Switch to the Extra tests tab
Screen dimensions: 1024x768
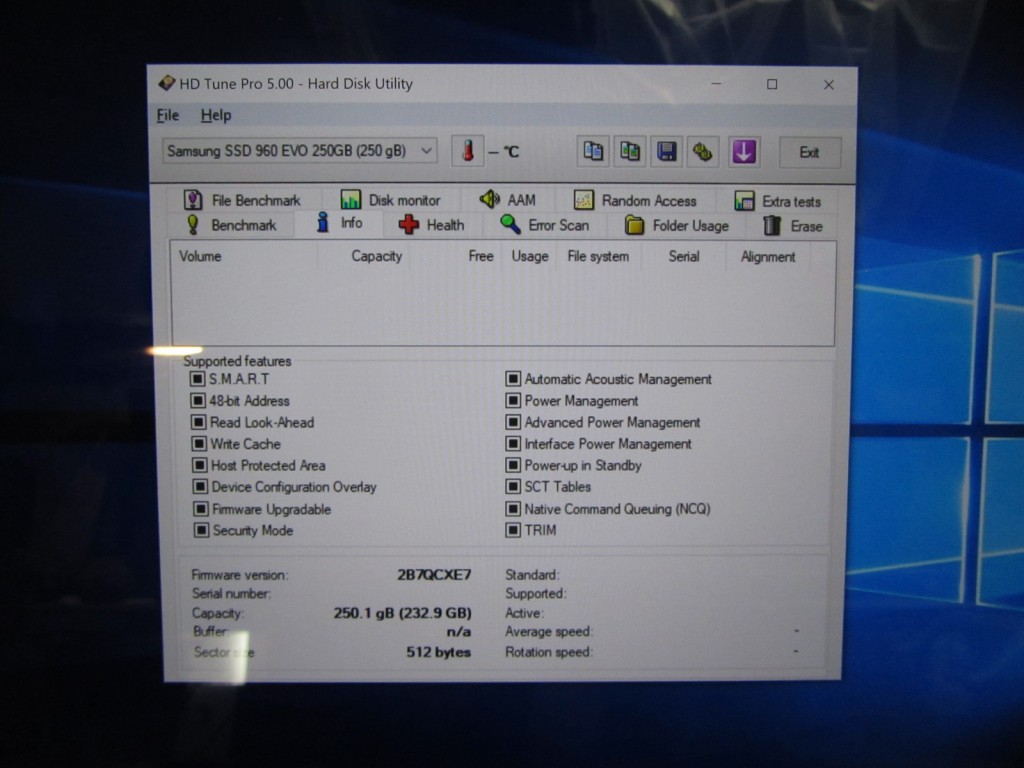click(778, 201)
